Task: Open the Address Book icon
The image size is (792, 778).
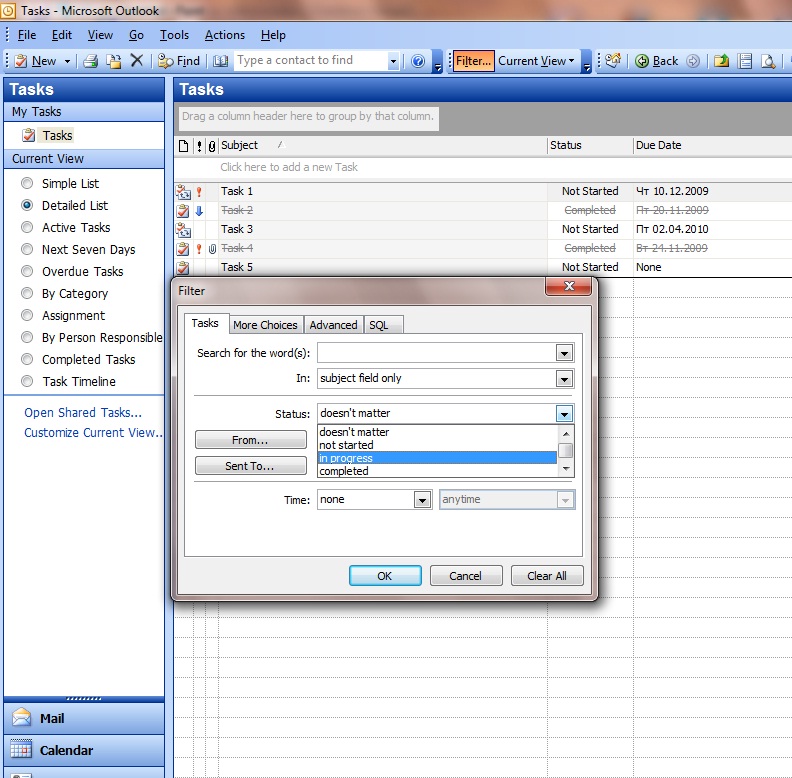Action: [x=220, y=61]
